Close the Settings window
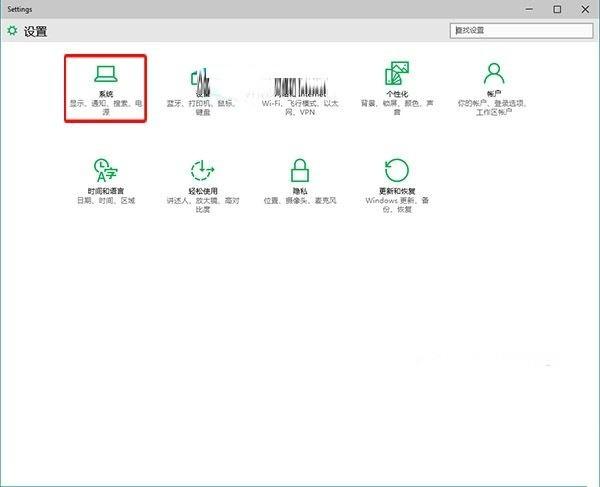The height and width of the screenshot is (487, 600). coord(585,9)
